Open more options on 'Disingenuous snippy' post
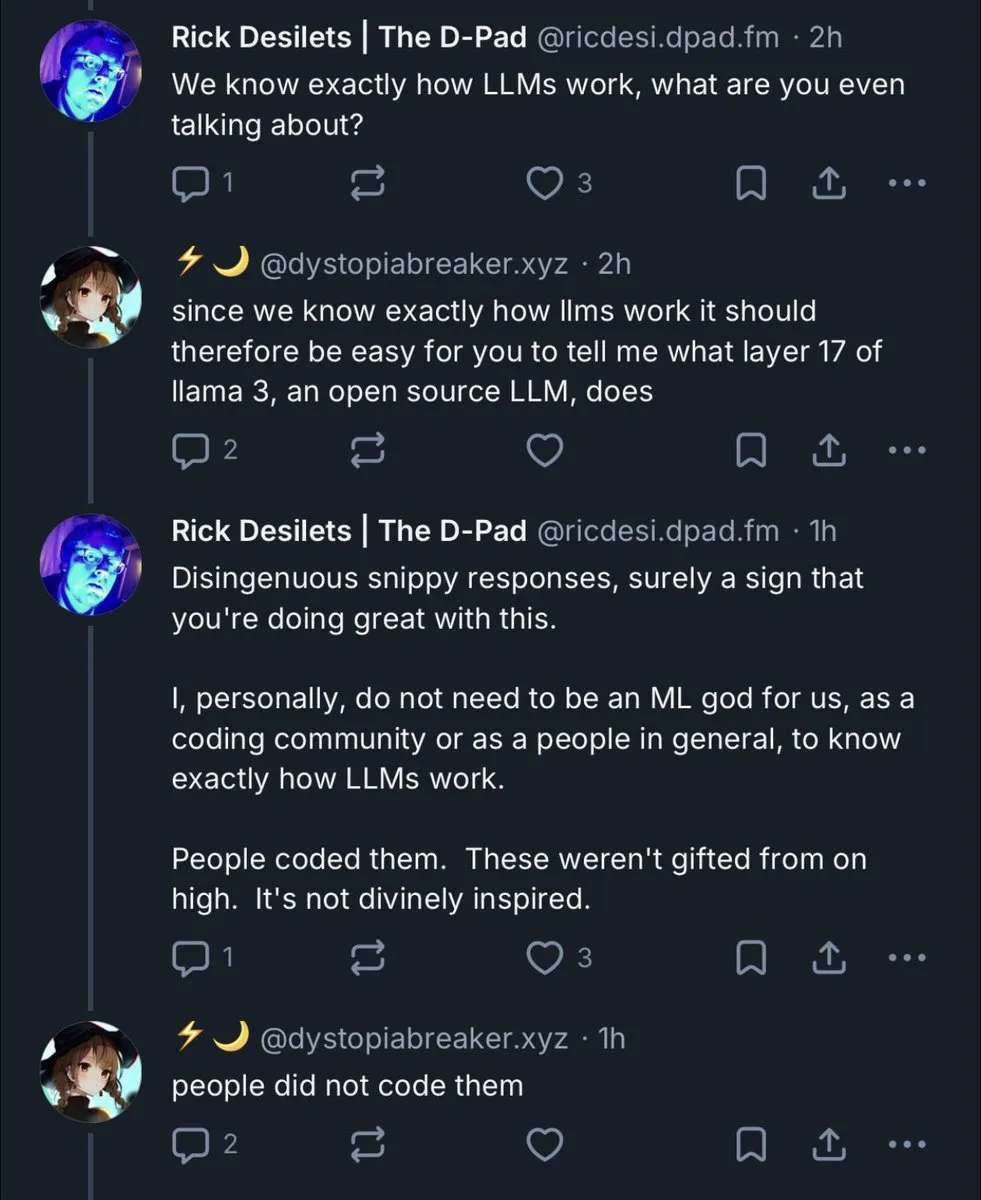 tap(907, 958)
